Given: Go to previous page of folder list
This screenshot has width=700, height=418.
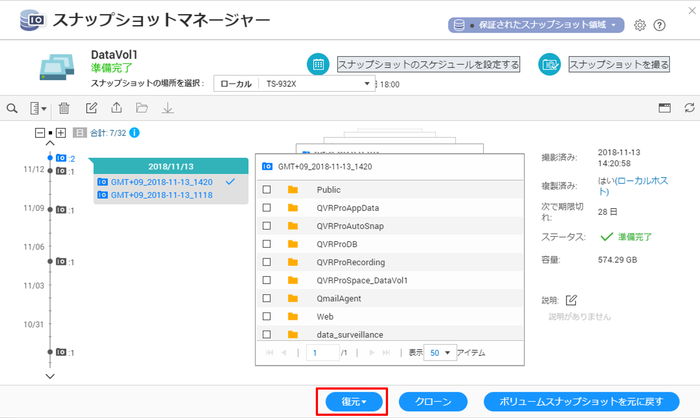Looking at the screenshot, I should pos(284,353).
